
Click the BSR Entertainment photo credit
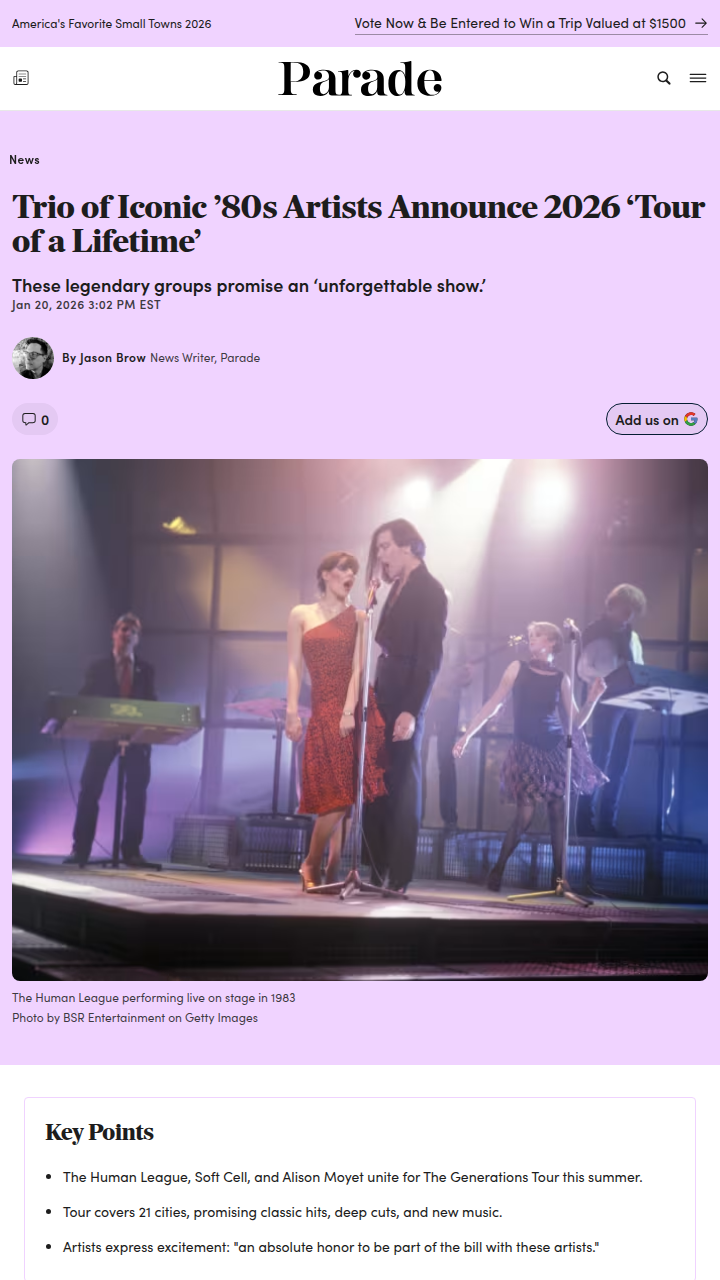pyautogui.click(x=135, y=1018)
